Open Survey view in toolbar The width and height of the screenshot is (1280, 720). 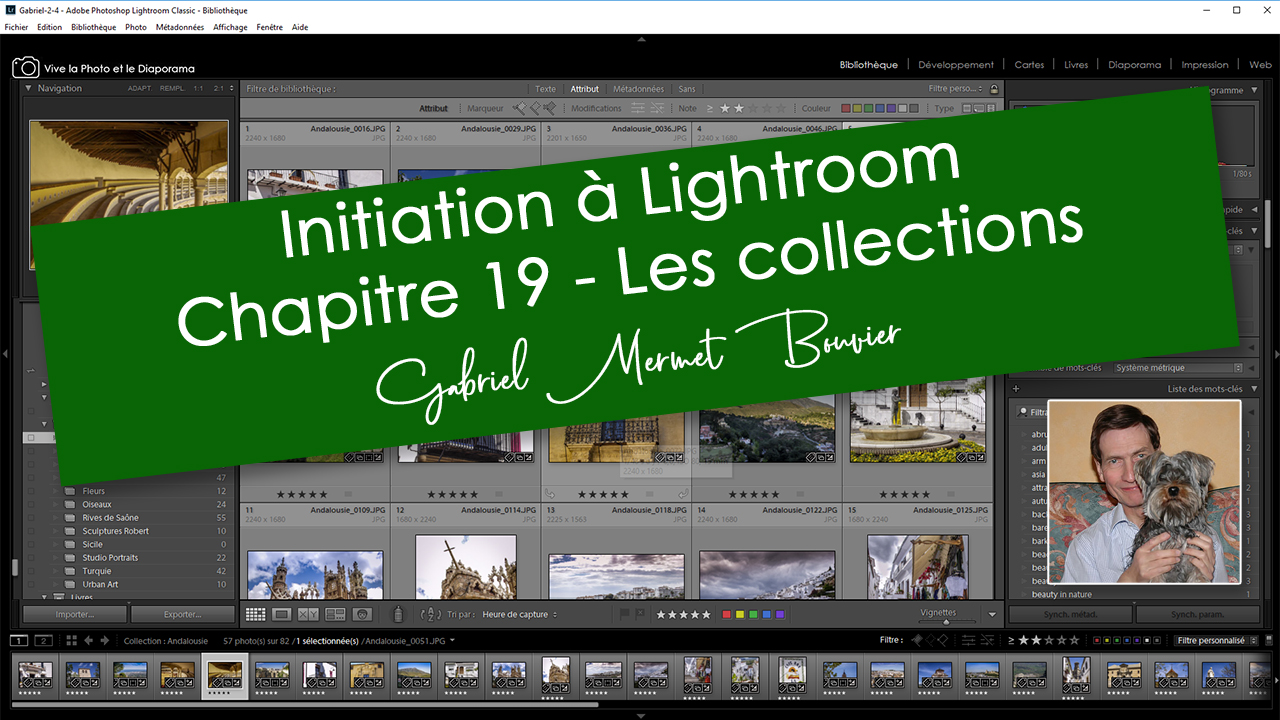335,615
